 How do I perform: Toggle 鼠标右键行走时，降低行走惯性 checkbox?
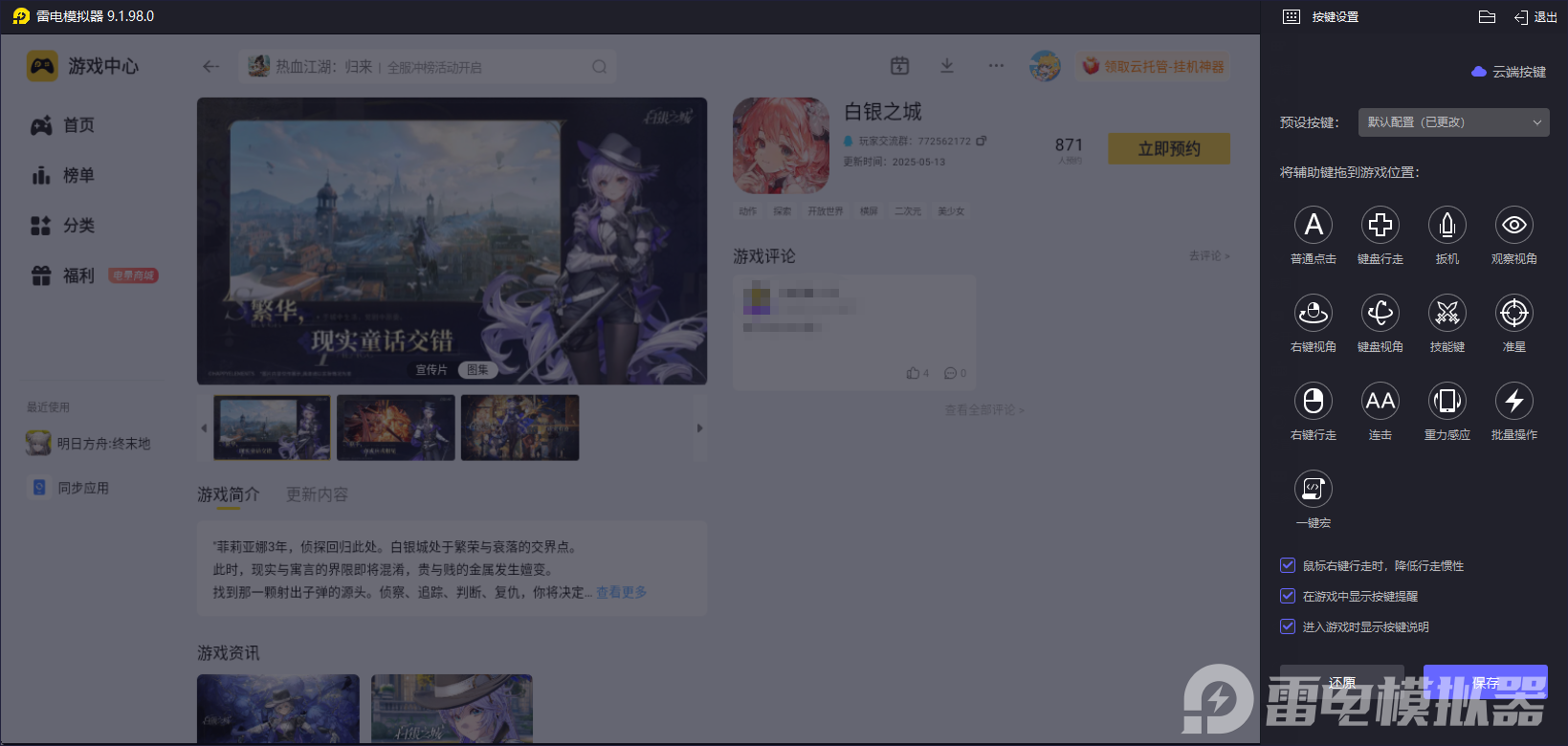pos(1288,565)
